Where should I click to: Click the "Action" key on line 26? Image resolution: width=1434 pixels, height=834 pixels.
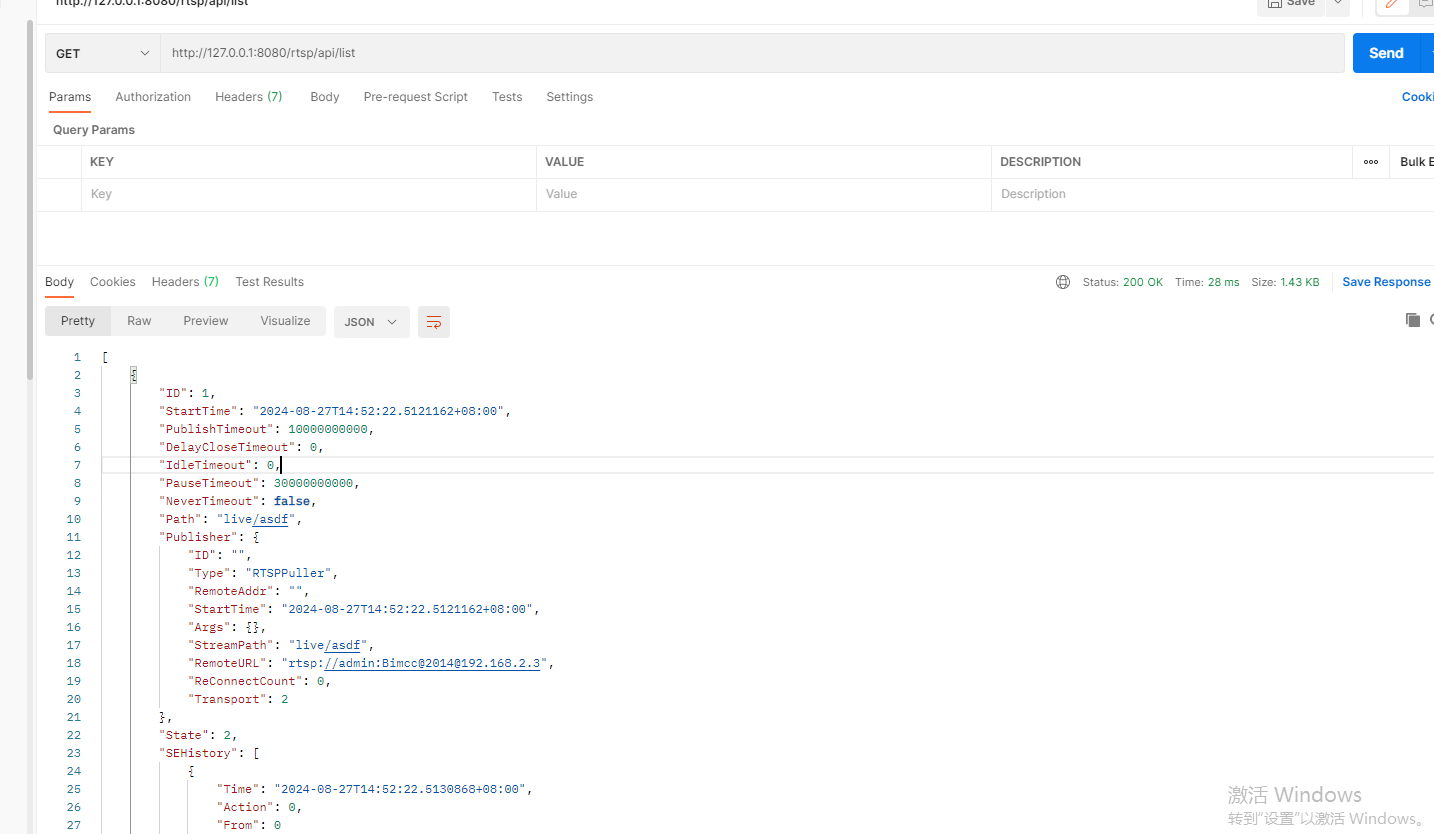[246, 807]
